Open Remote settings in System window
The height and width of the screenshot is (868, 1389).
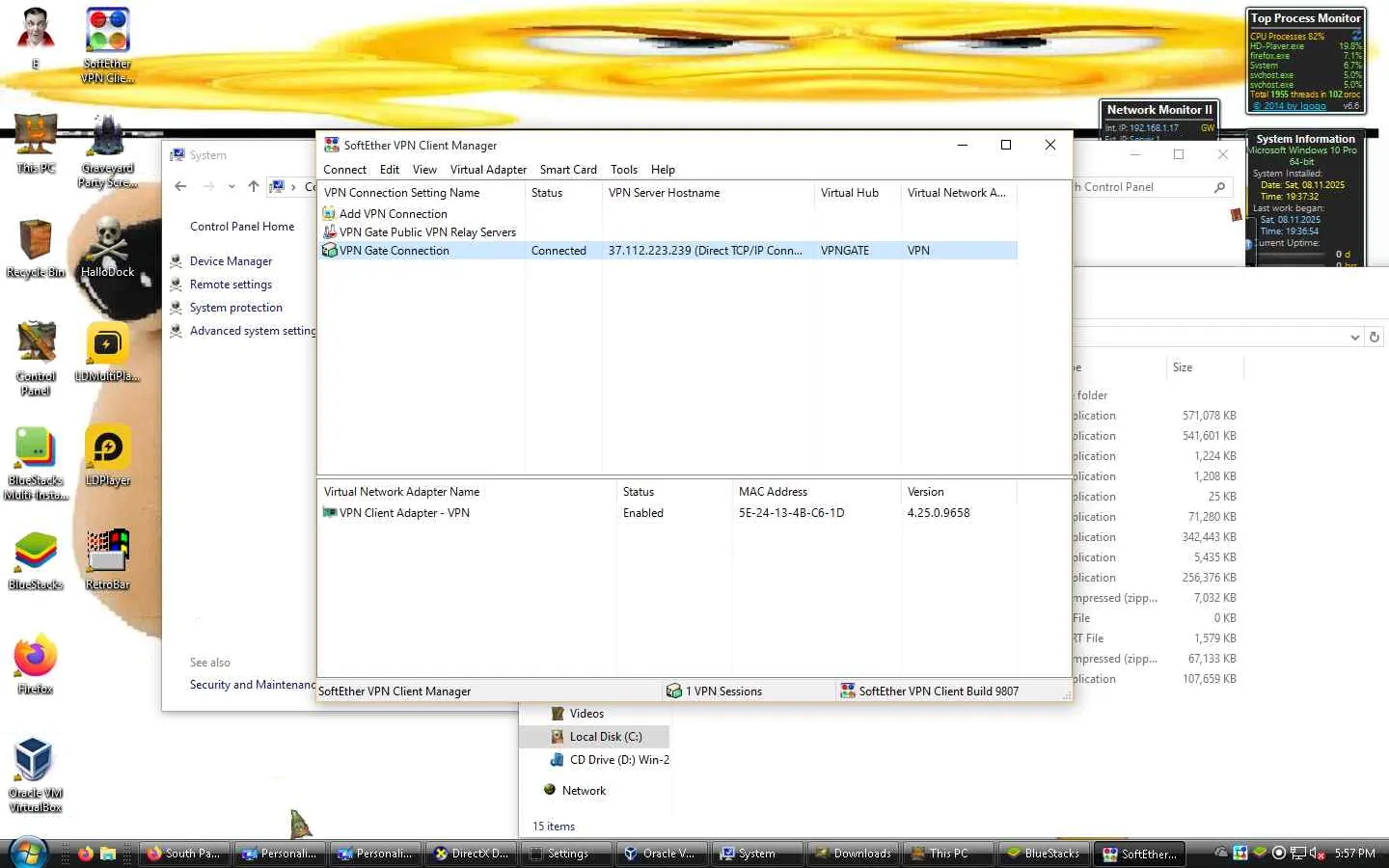[231, 285]
